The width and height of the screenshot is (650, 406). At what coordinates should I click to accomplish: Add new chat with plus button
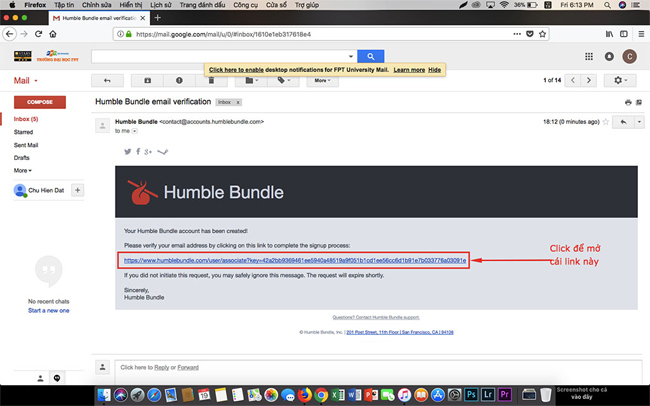tap(78, 190)
